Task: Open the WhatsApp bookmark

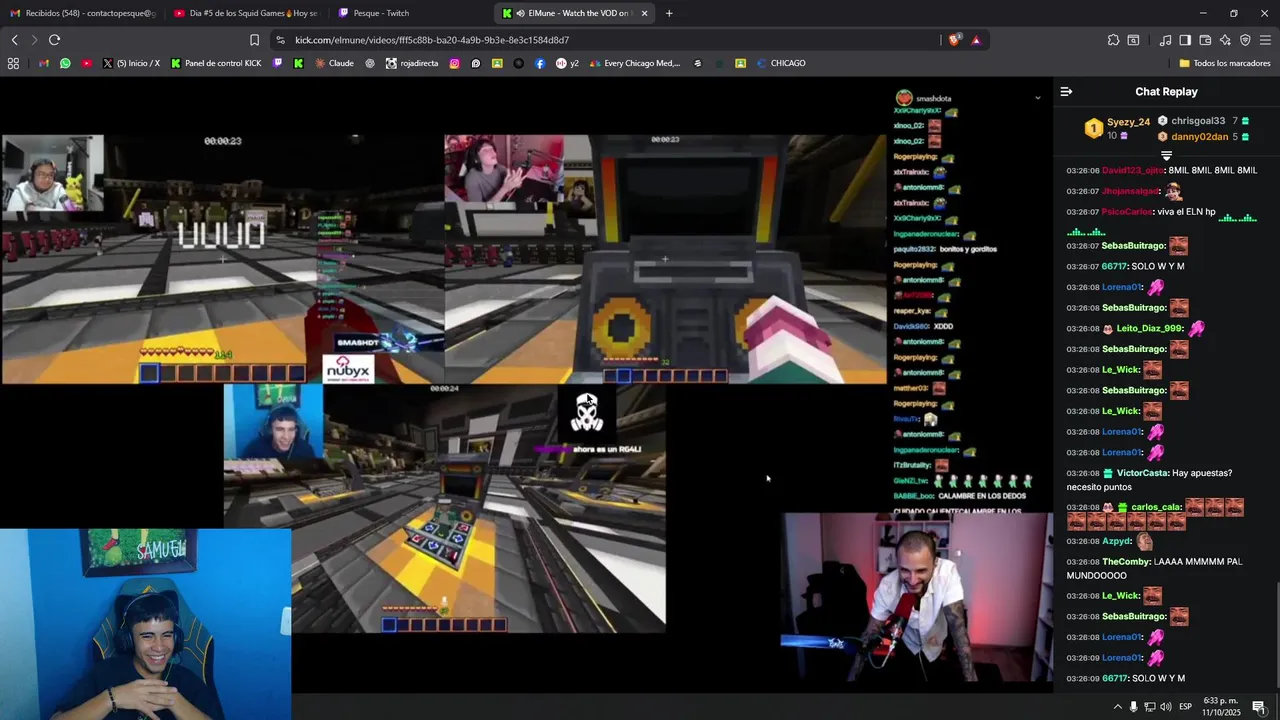Action: point(65,63)
